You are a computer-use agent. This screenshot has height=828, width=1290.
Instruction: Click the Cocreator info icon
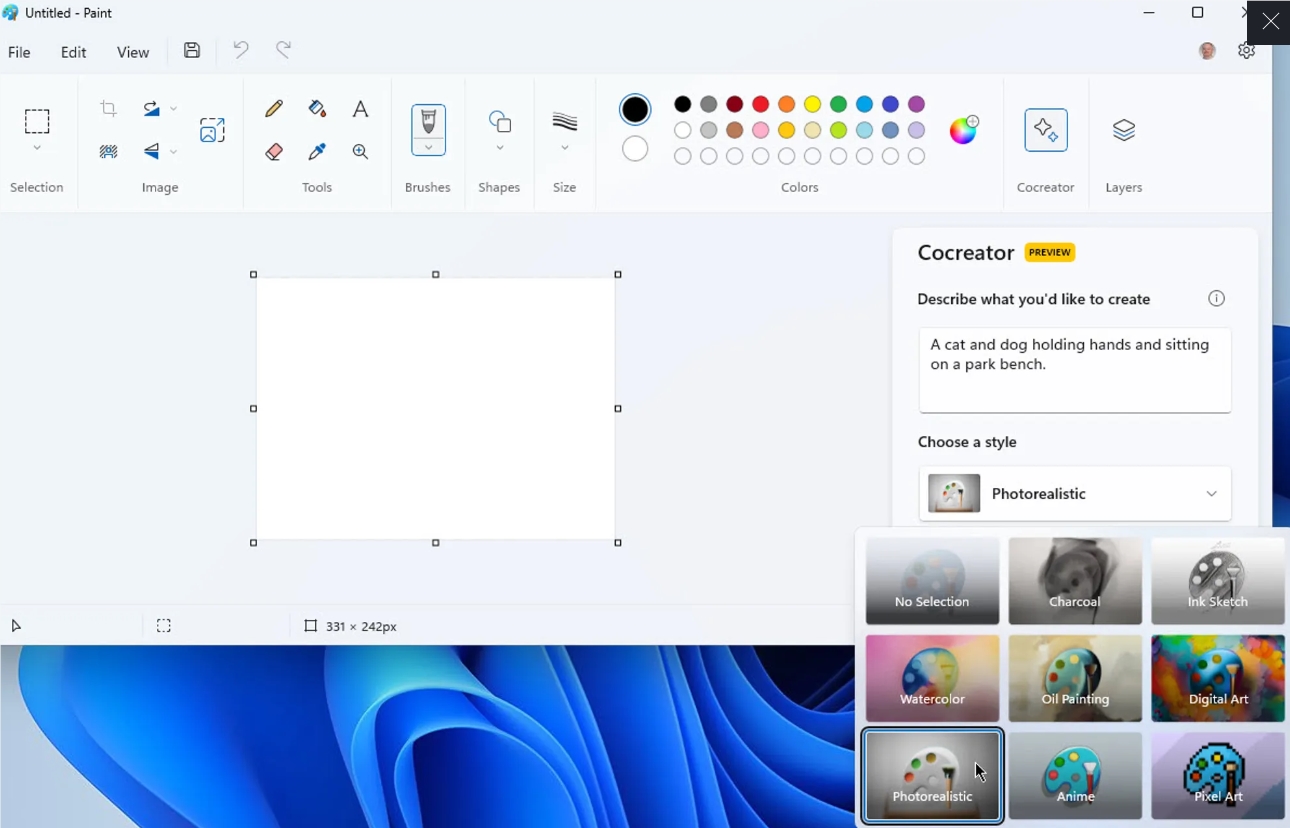tap(1217, 298)
